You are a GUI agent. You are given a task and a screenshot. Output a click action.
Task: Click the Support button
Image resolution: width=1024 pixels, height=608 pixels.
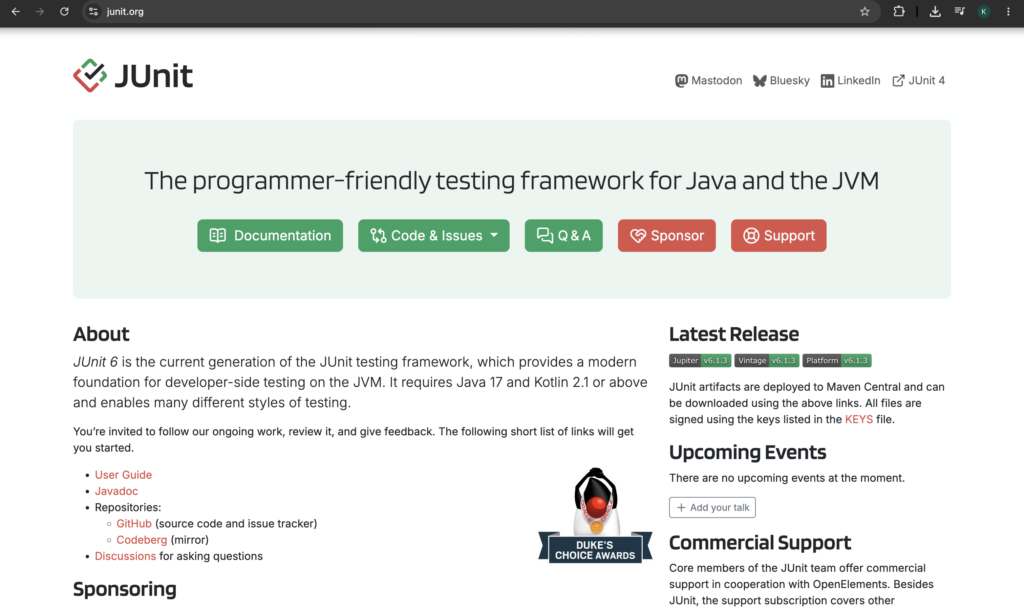pyautogui.click(x=778, y=236)
